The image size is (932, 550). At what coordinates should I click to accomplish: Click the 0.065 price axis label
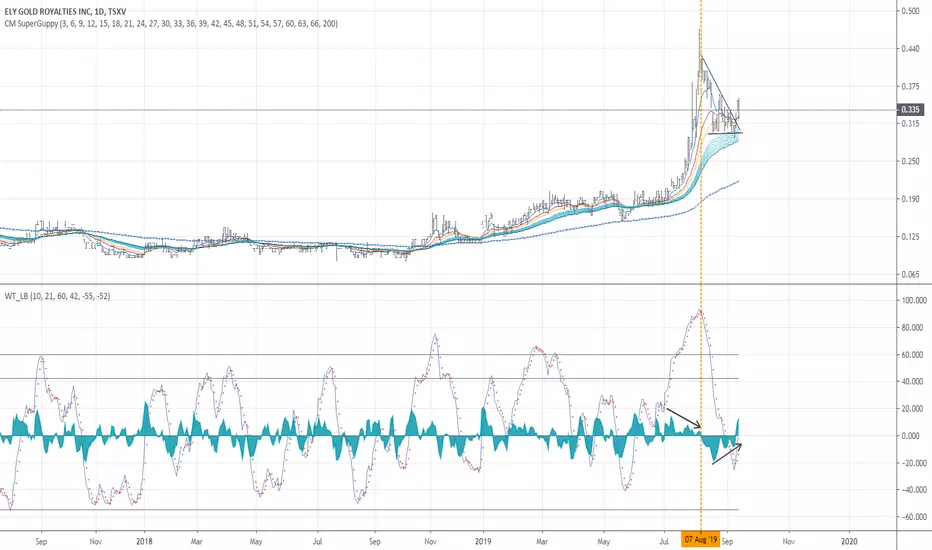pyautogui.click(x=910, y=275)
